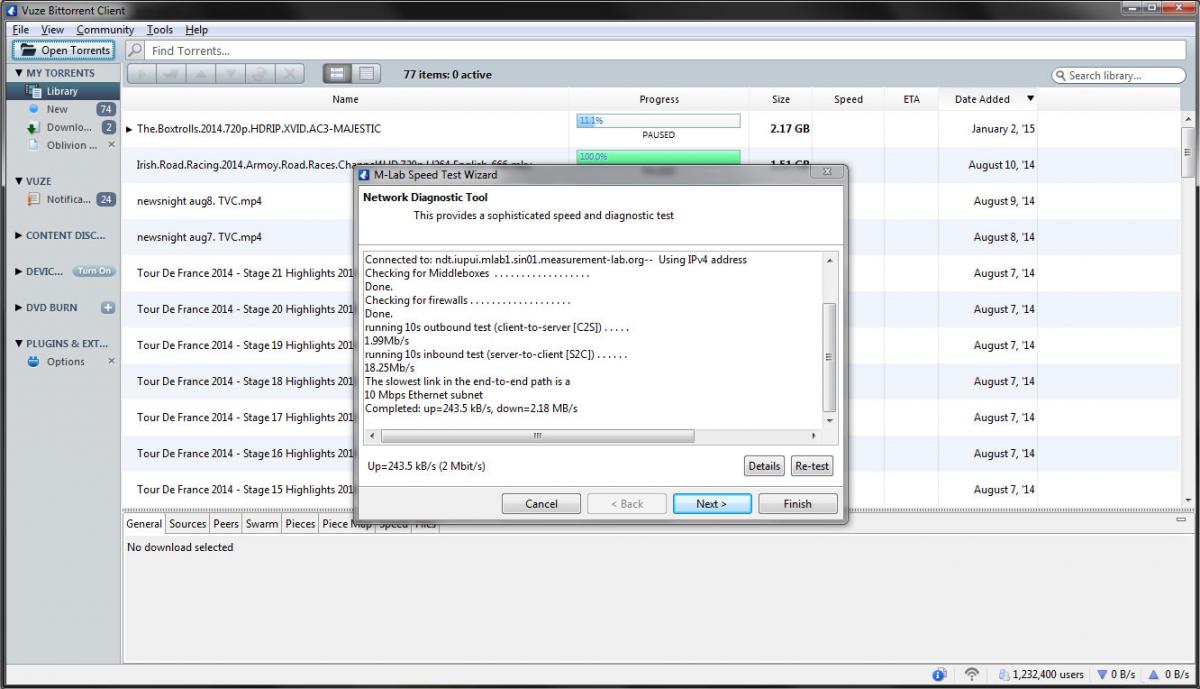
Task: Switch to the compact list view
Action: [366, 74]
